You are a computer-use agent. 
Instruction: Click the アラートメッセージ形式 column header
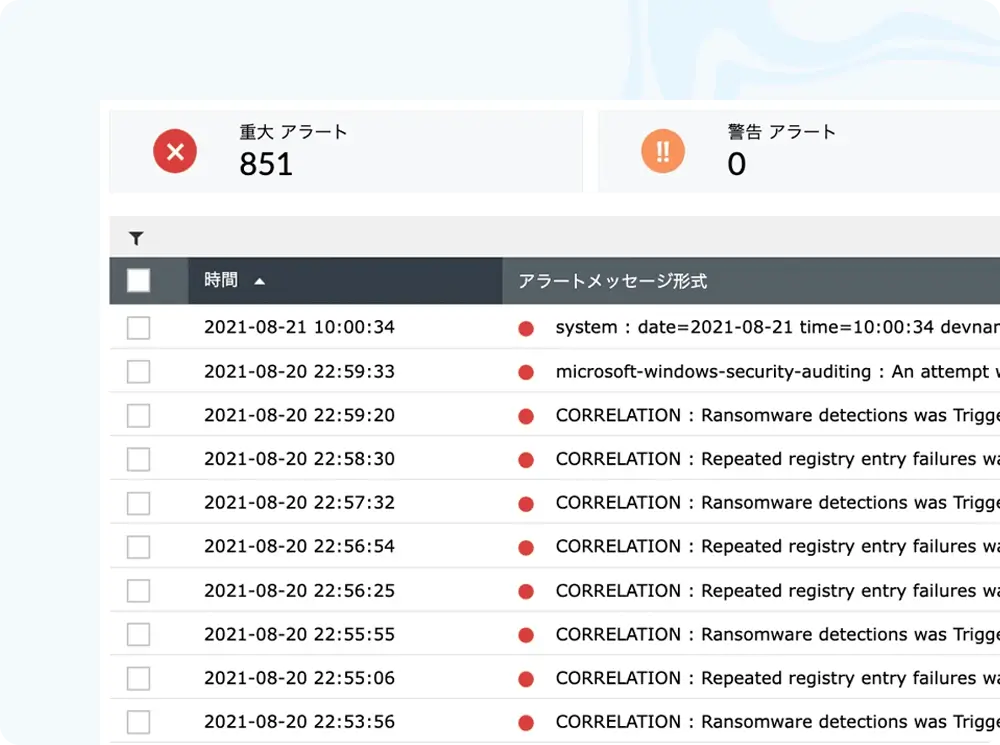[751, 281]
